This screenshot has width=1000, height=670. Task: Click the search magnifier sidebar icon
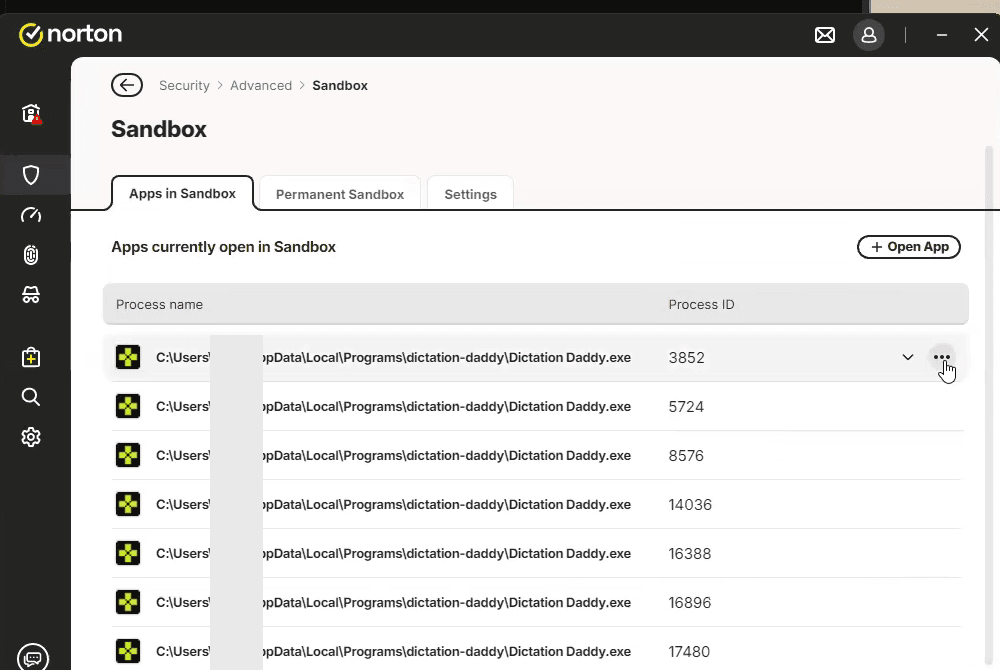tap(31, 397)
